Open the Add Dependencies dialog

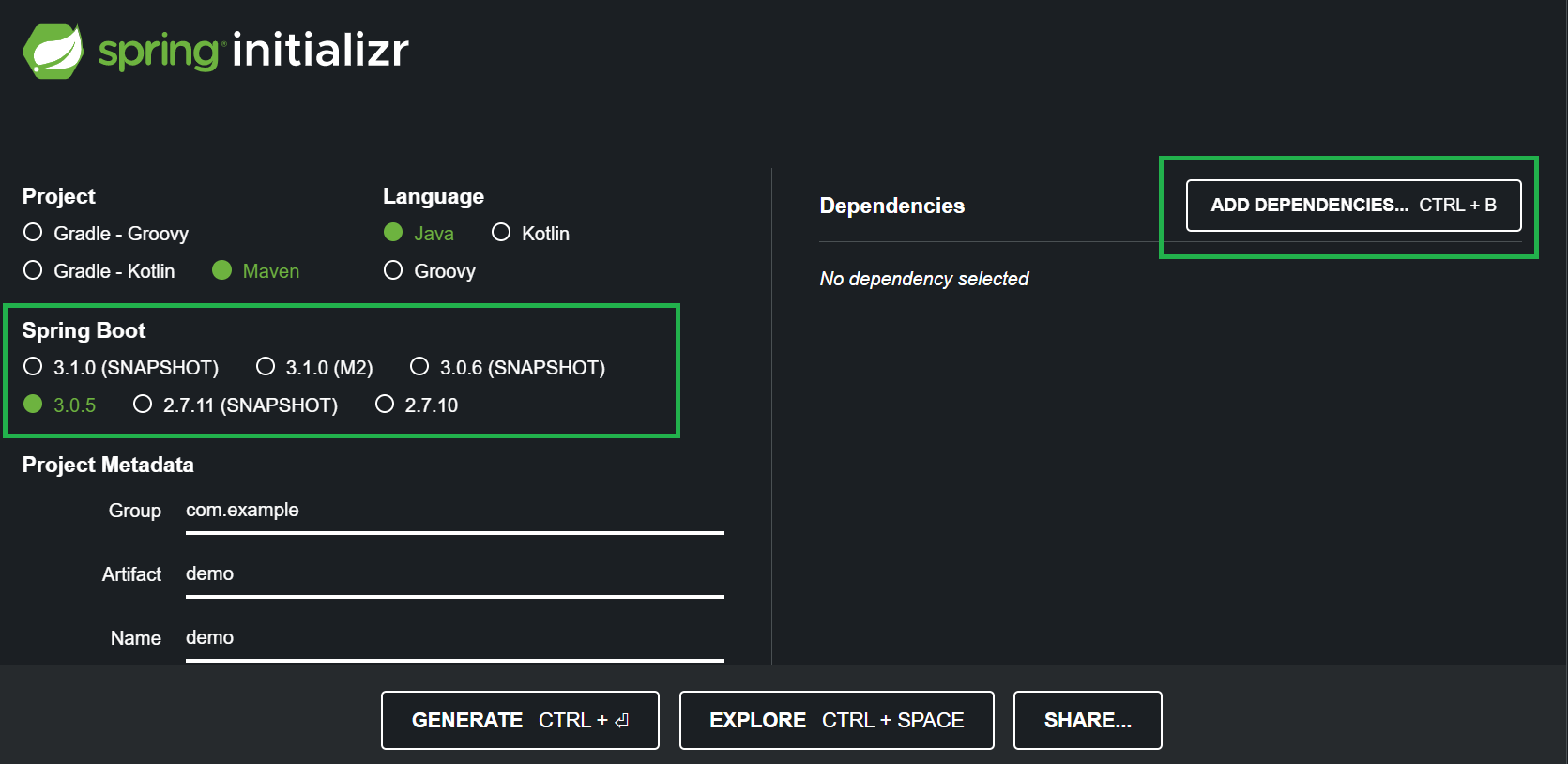[1353, 206]
